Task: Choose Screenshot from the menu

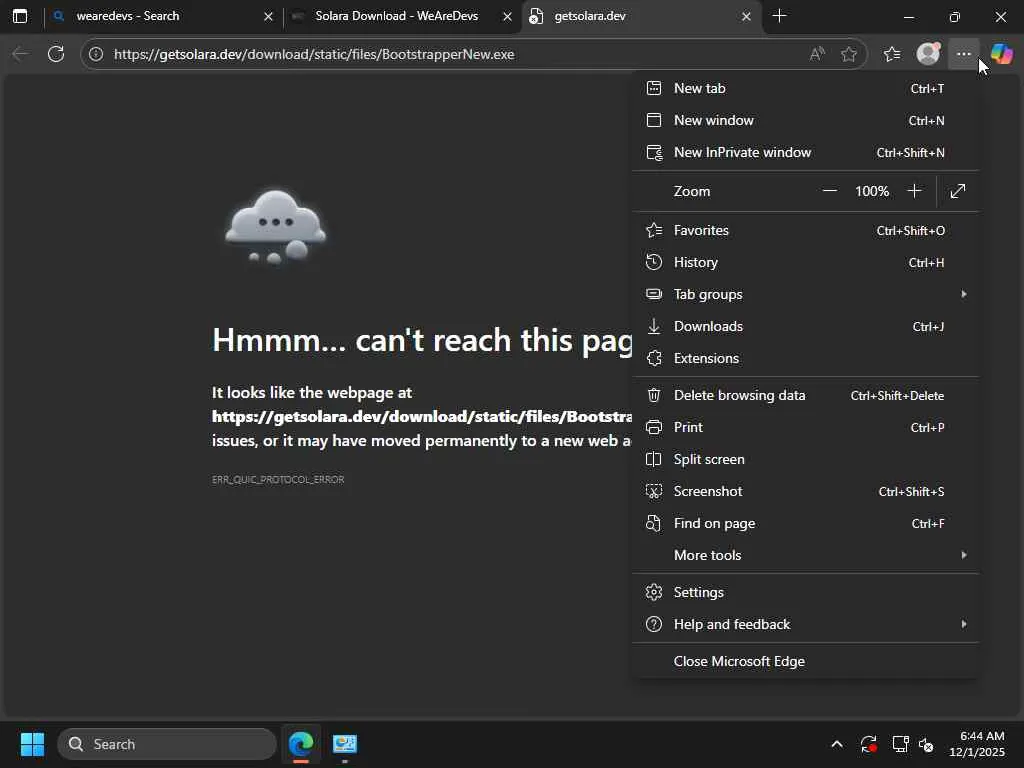Action: [x=805, y=491]
